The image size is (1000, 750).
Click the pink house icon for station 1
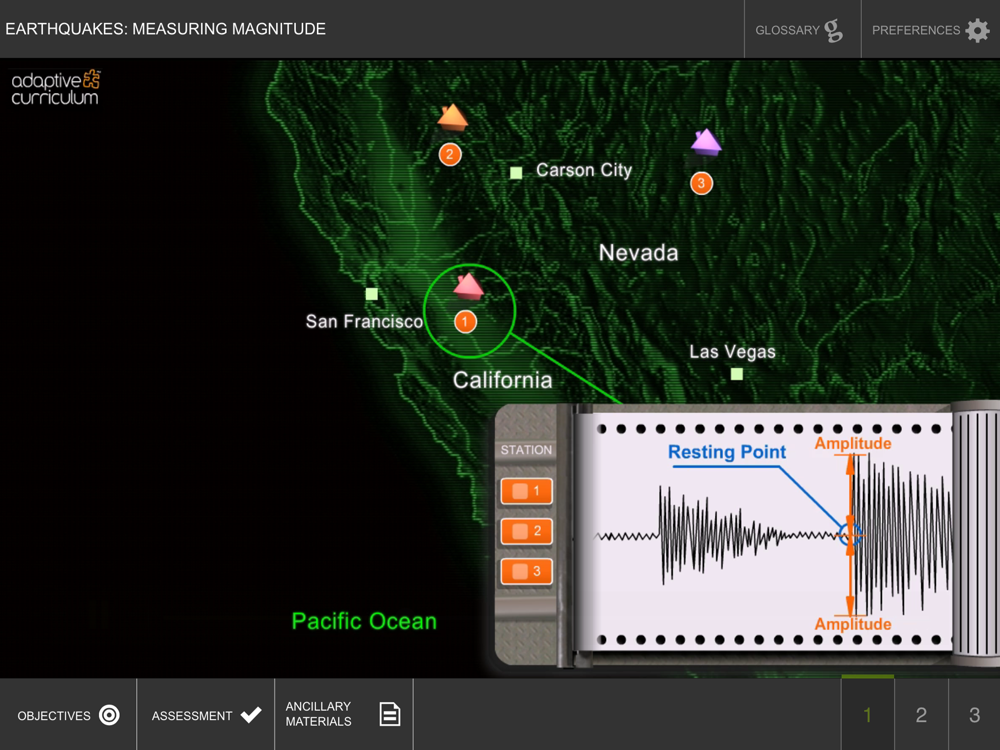coord(468,286)
